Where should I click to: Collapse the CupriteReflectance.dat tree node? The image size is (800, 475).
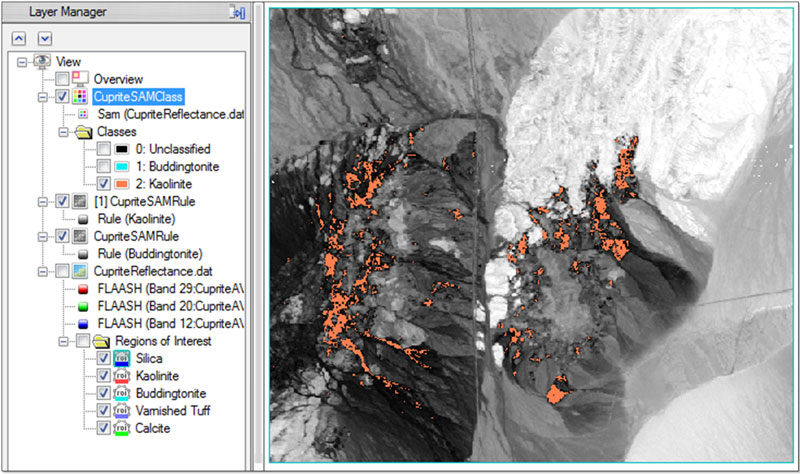[43, 270]
